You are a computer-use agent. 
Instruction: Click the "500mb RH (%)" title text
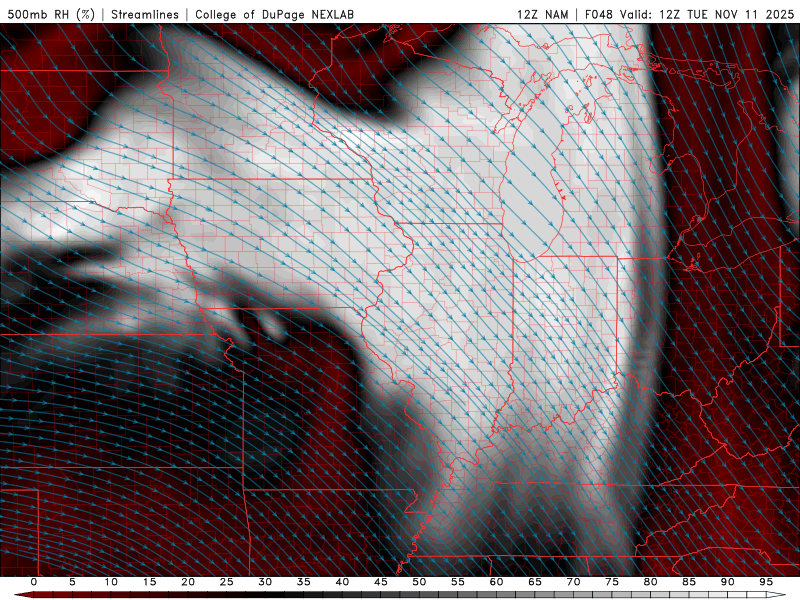(51, 14)
